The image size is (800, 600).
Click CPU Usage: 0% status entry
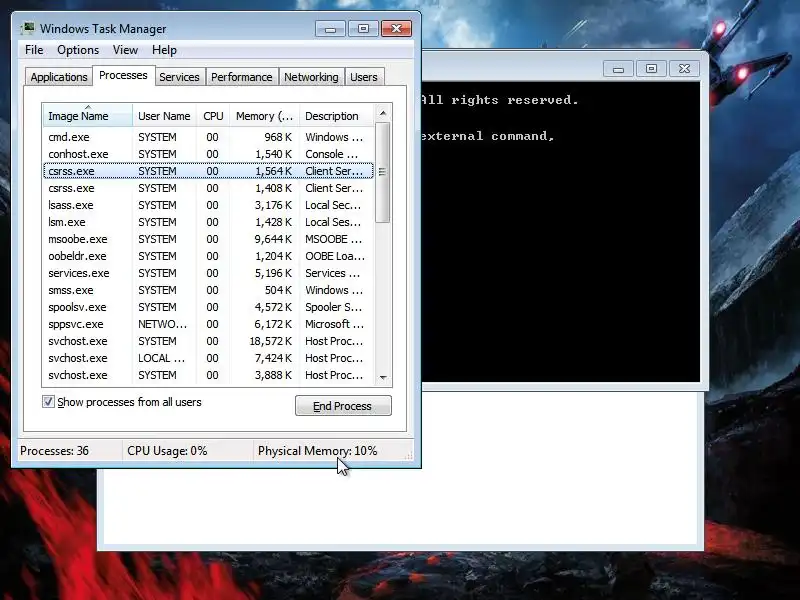167,451
